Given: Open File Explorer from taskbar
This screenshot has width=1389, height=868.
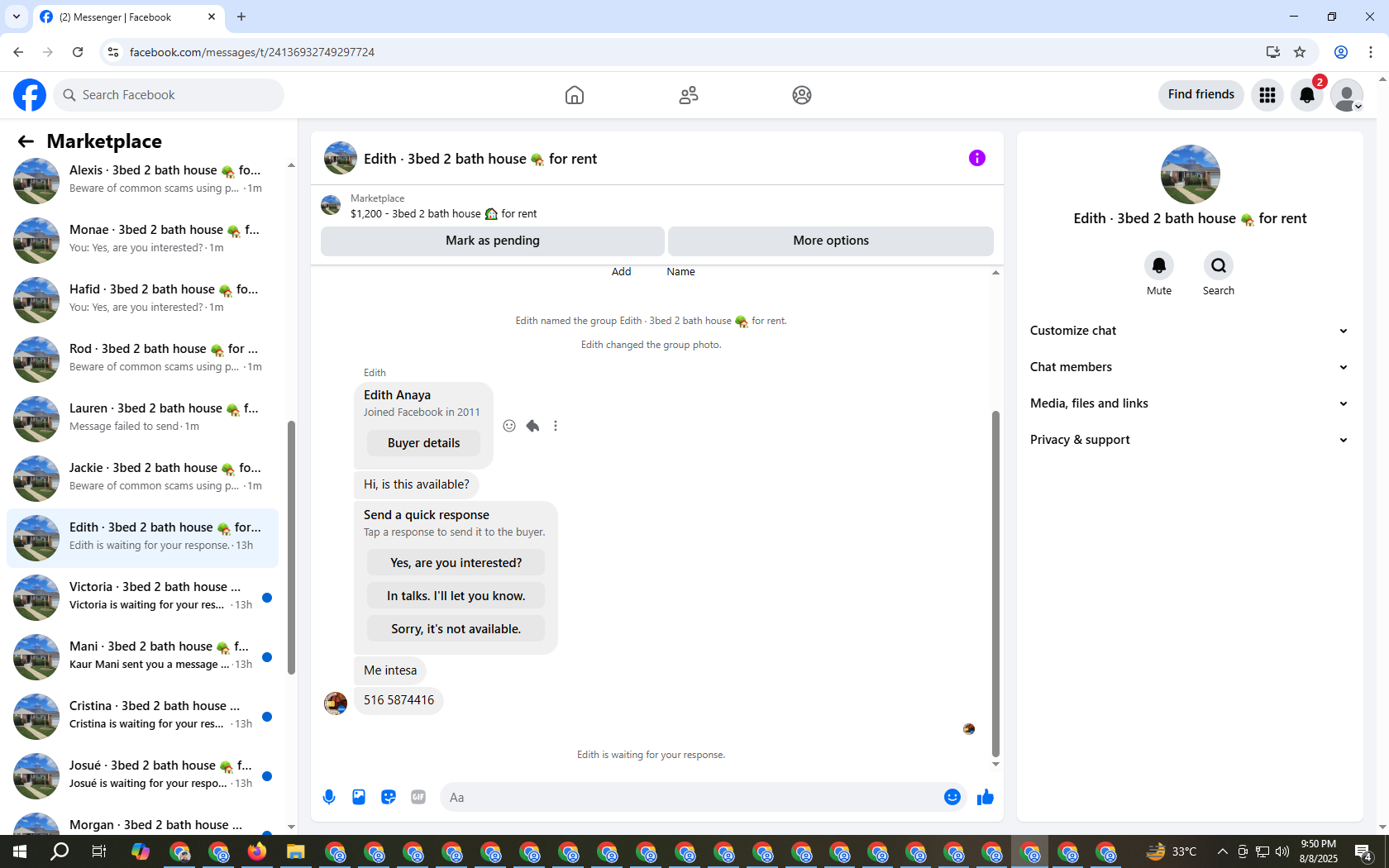Looking at the screenshot, I should 296,851.
